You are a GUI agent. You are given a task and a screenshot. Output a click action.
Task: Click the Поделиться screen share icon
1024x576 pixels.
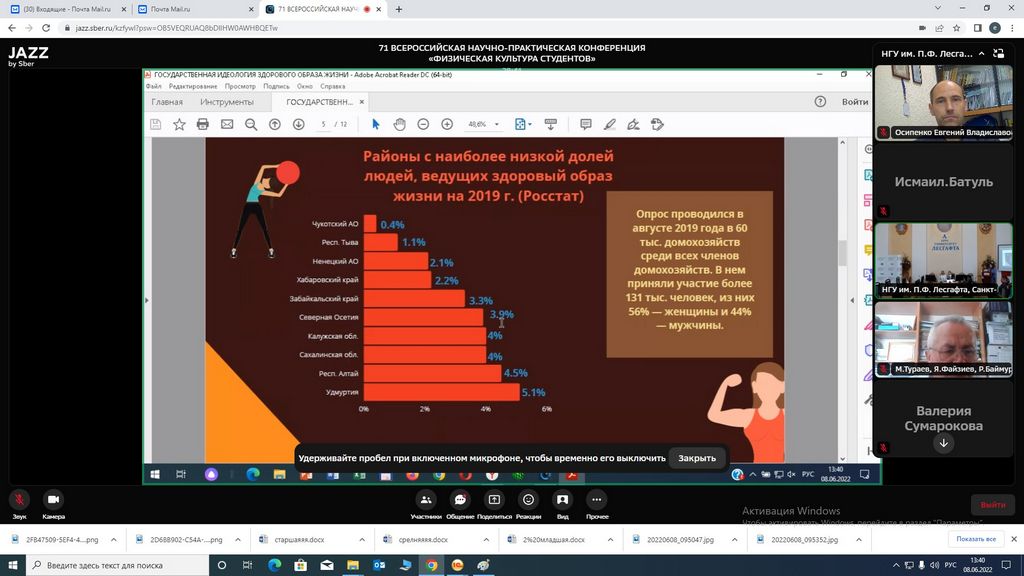pos(494,500)
